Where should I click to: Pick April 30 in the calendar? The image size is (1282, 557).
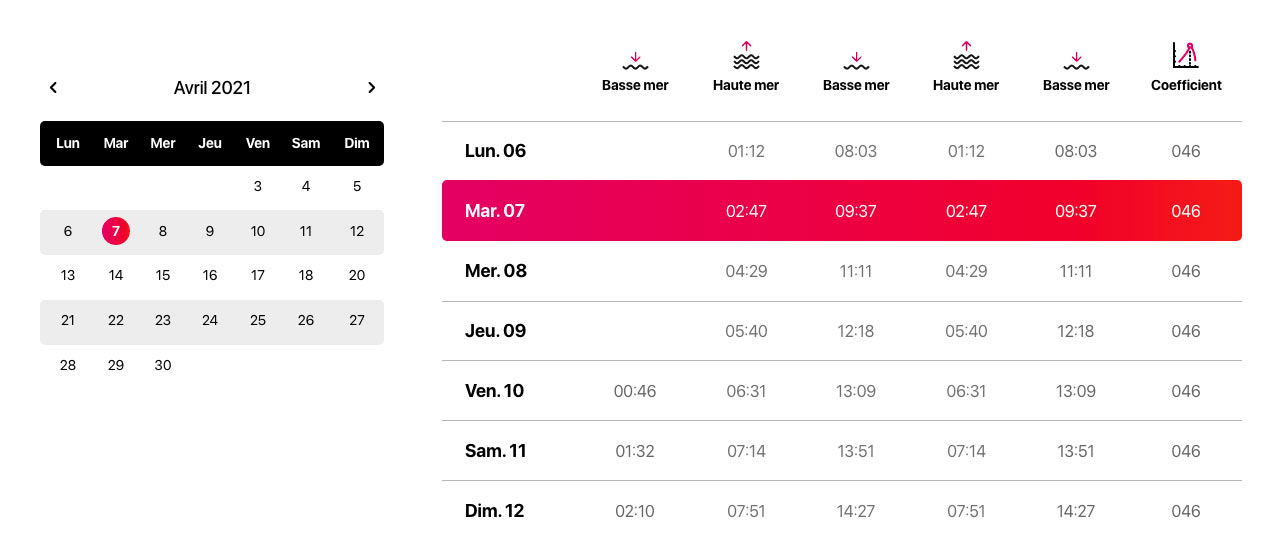tap(163, 366)
